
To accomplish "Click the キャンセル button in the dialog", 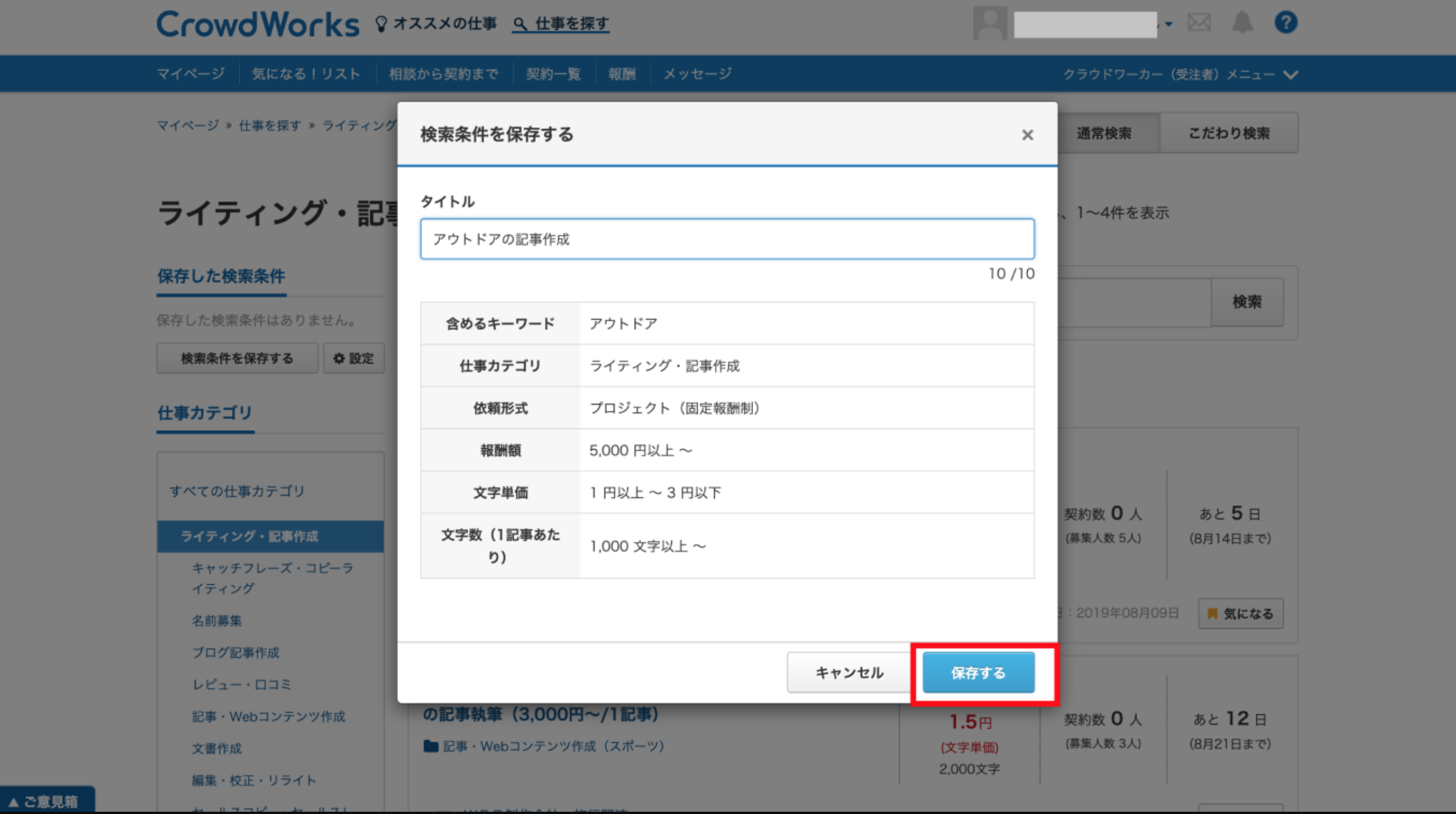I will click(849, 672).
